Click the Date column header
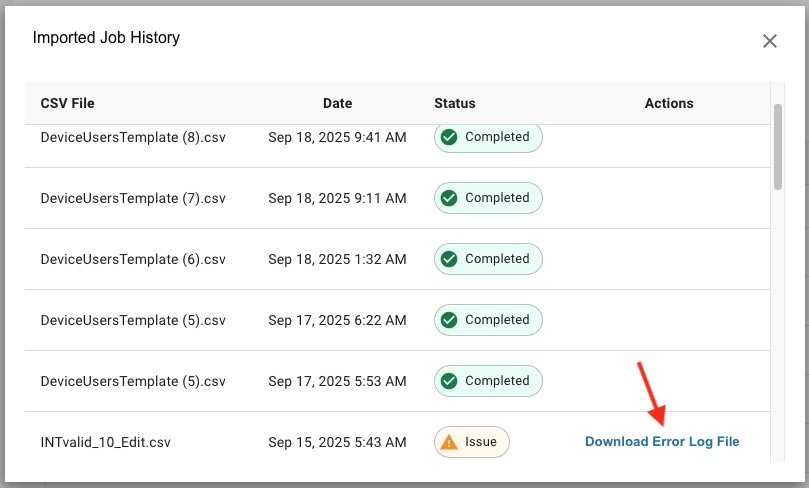This screenshot has height=488, width=809. click(x=337, y=103)
